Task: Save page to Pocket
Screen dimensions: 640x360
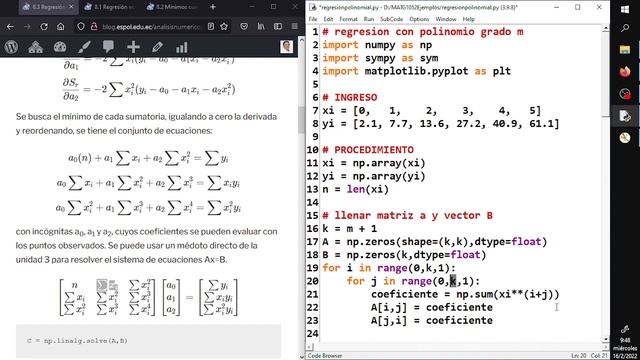Action: click(x=244, y=27)
